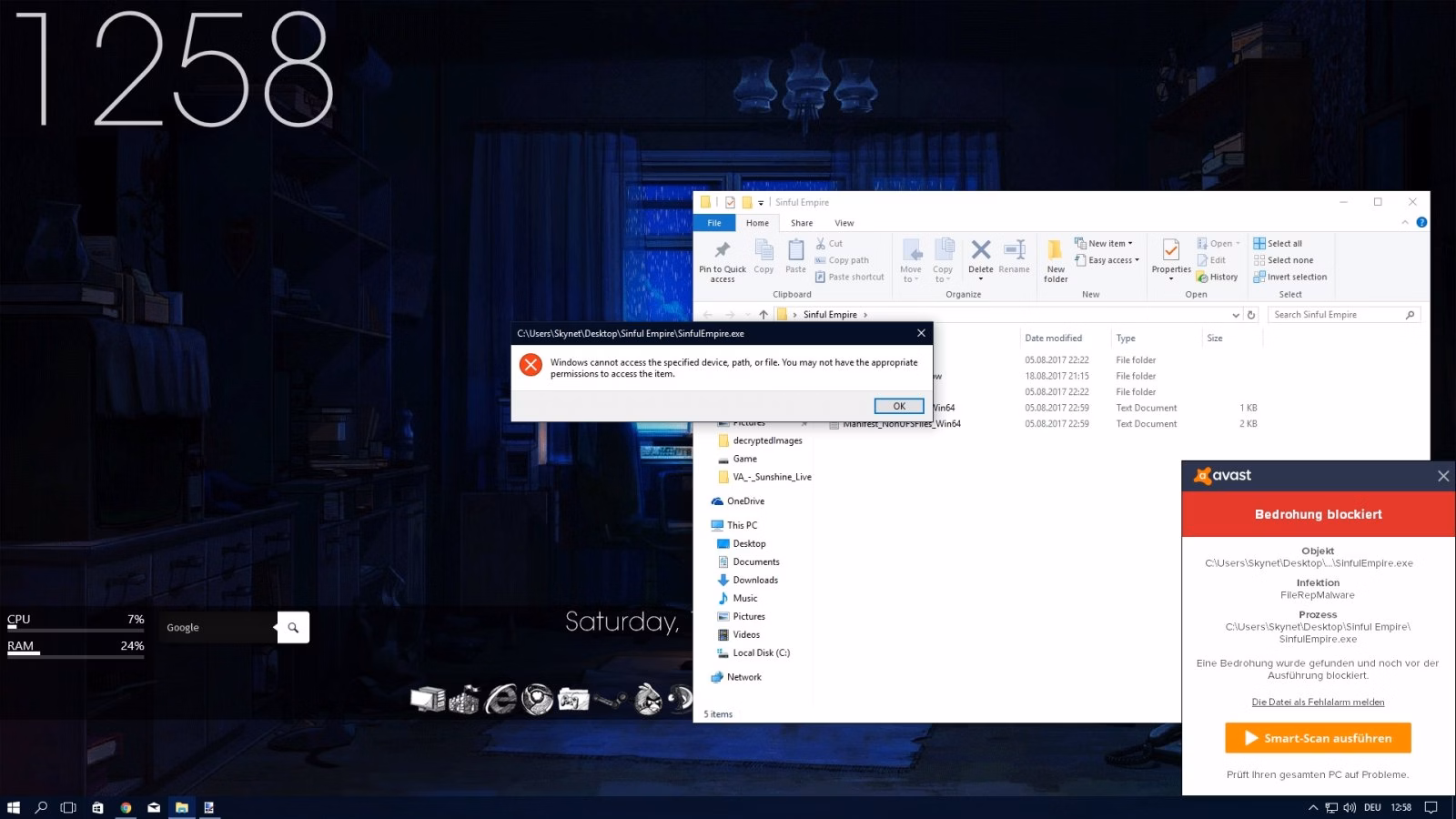Create a New folder from ribbon
This screenshot has height=819, width=1456.
(1056, 260)
